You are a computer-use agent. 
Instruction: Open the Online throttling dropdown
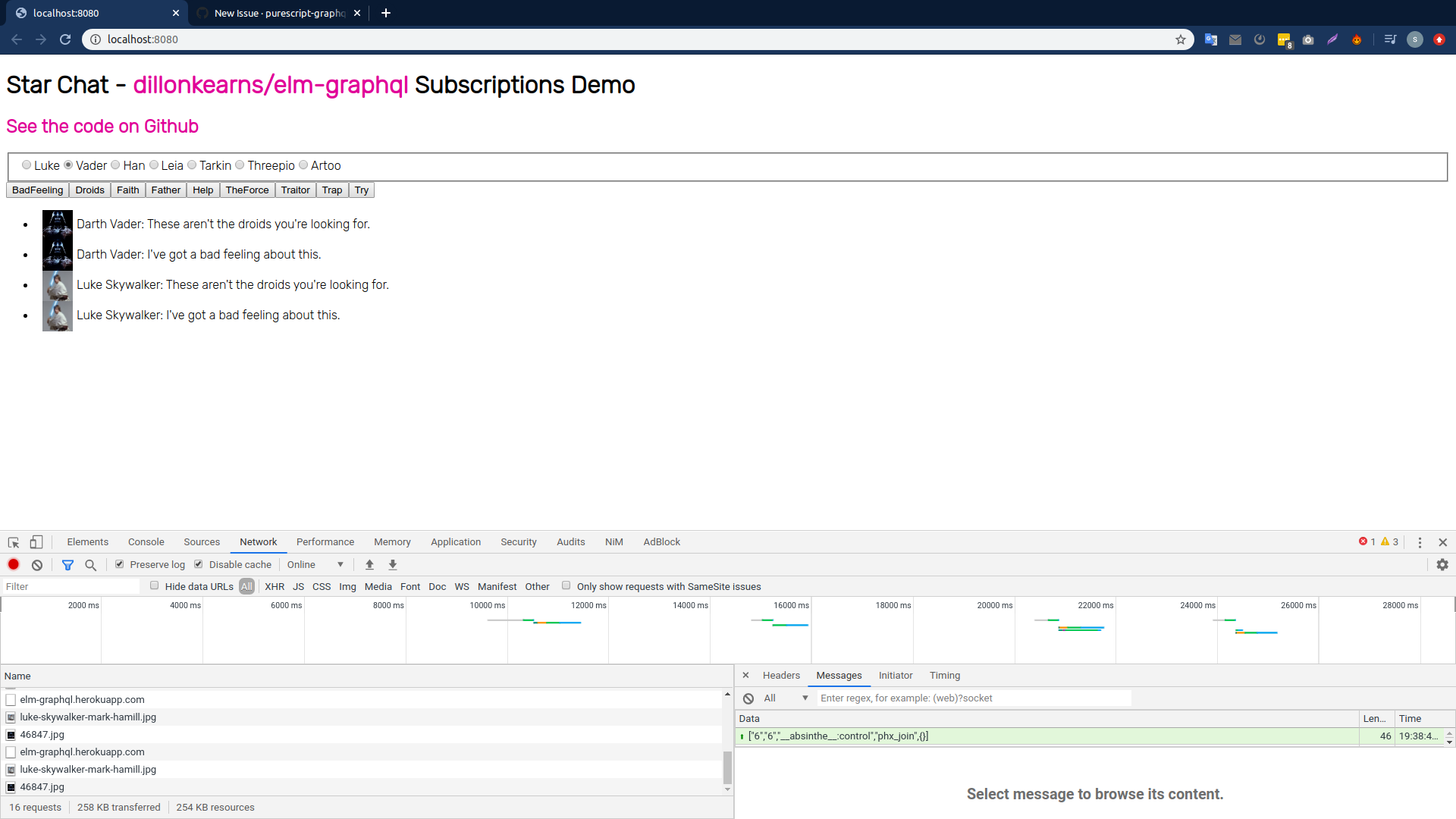click(x=315, y=564)
